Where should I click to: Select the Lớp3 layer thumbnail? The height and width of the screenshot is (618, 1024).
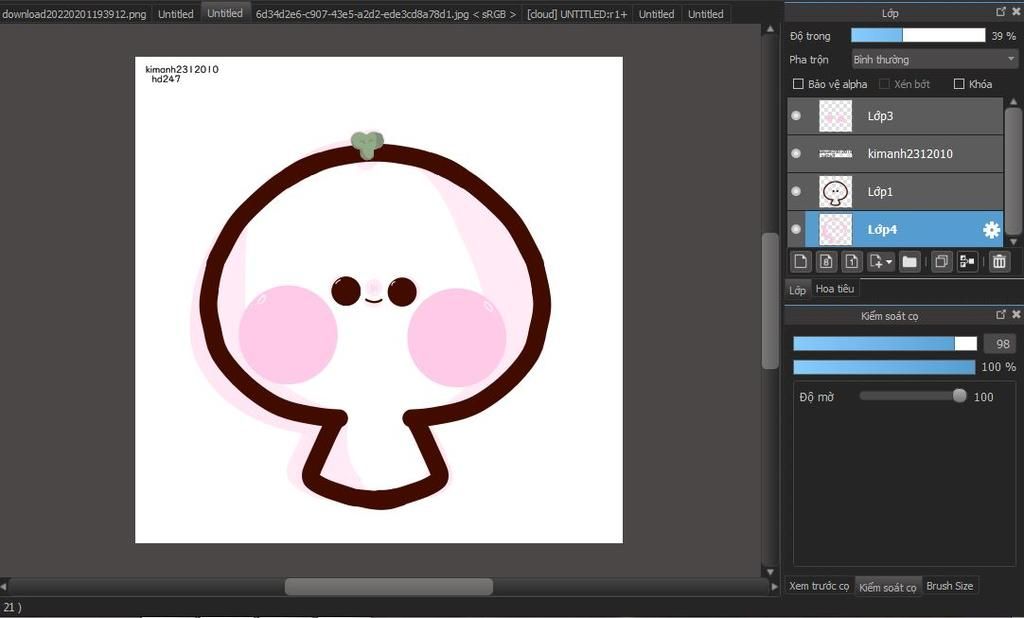coord(835,116)
